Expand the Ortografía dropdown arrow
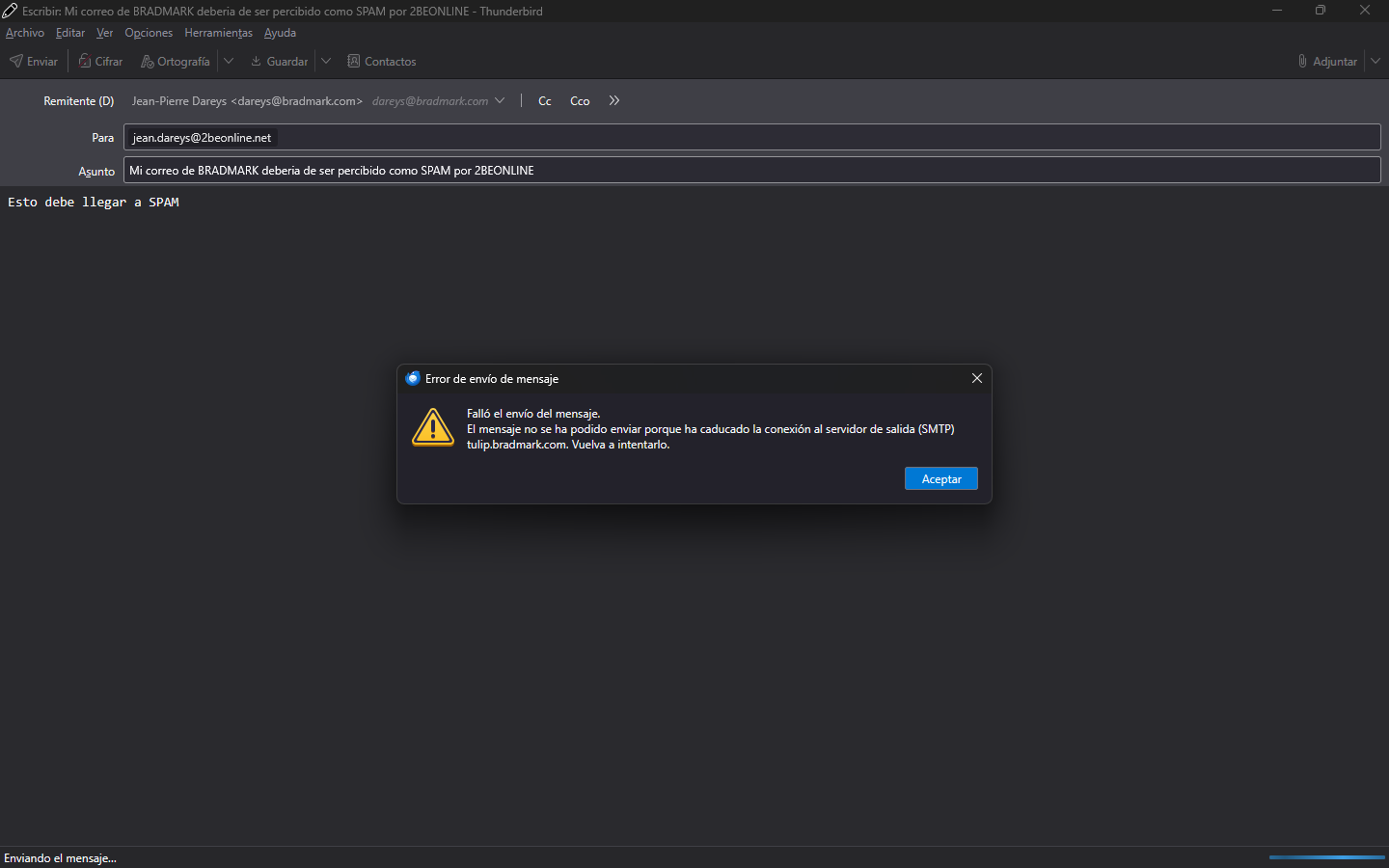This screenshot has height=868, width=1389. [x=229, y=61]
